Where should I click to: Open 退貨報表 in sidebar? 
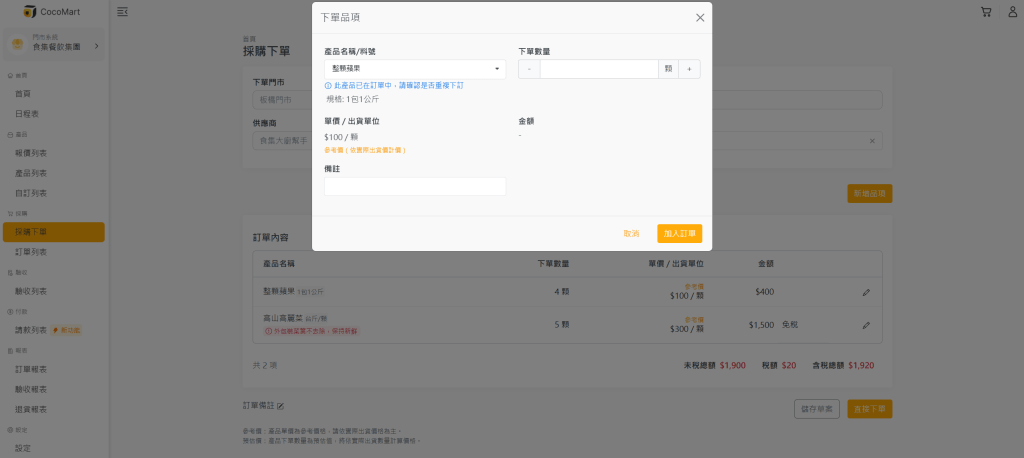coord(31,409)
